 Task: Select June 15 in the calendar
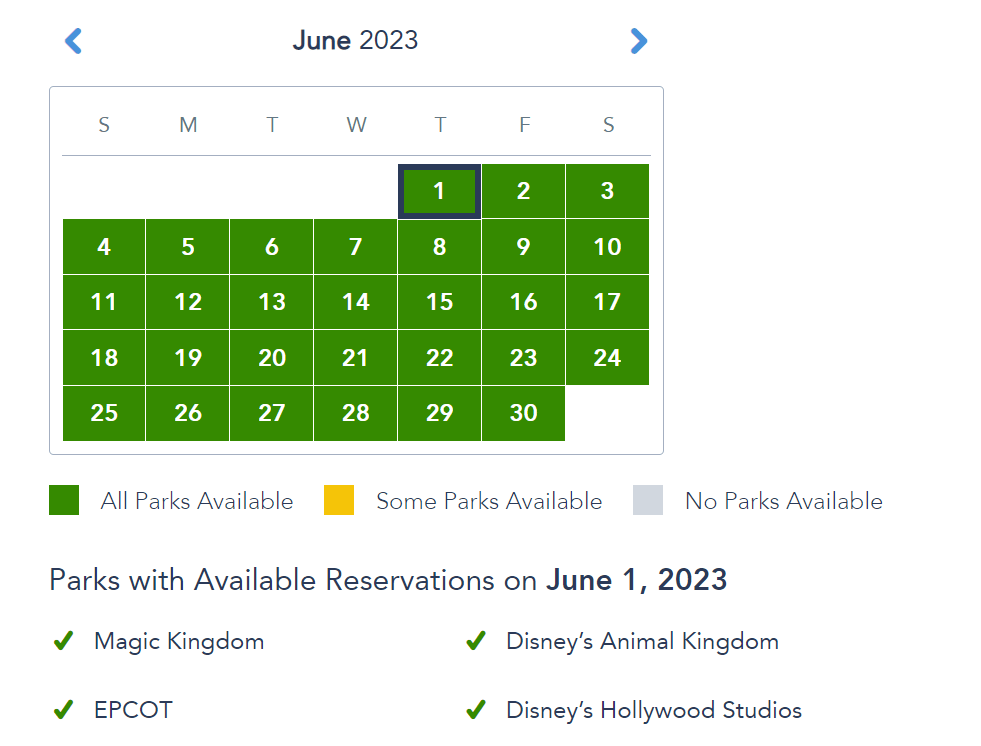click(440, 302)
